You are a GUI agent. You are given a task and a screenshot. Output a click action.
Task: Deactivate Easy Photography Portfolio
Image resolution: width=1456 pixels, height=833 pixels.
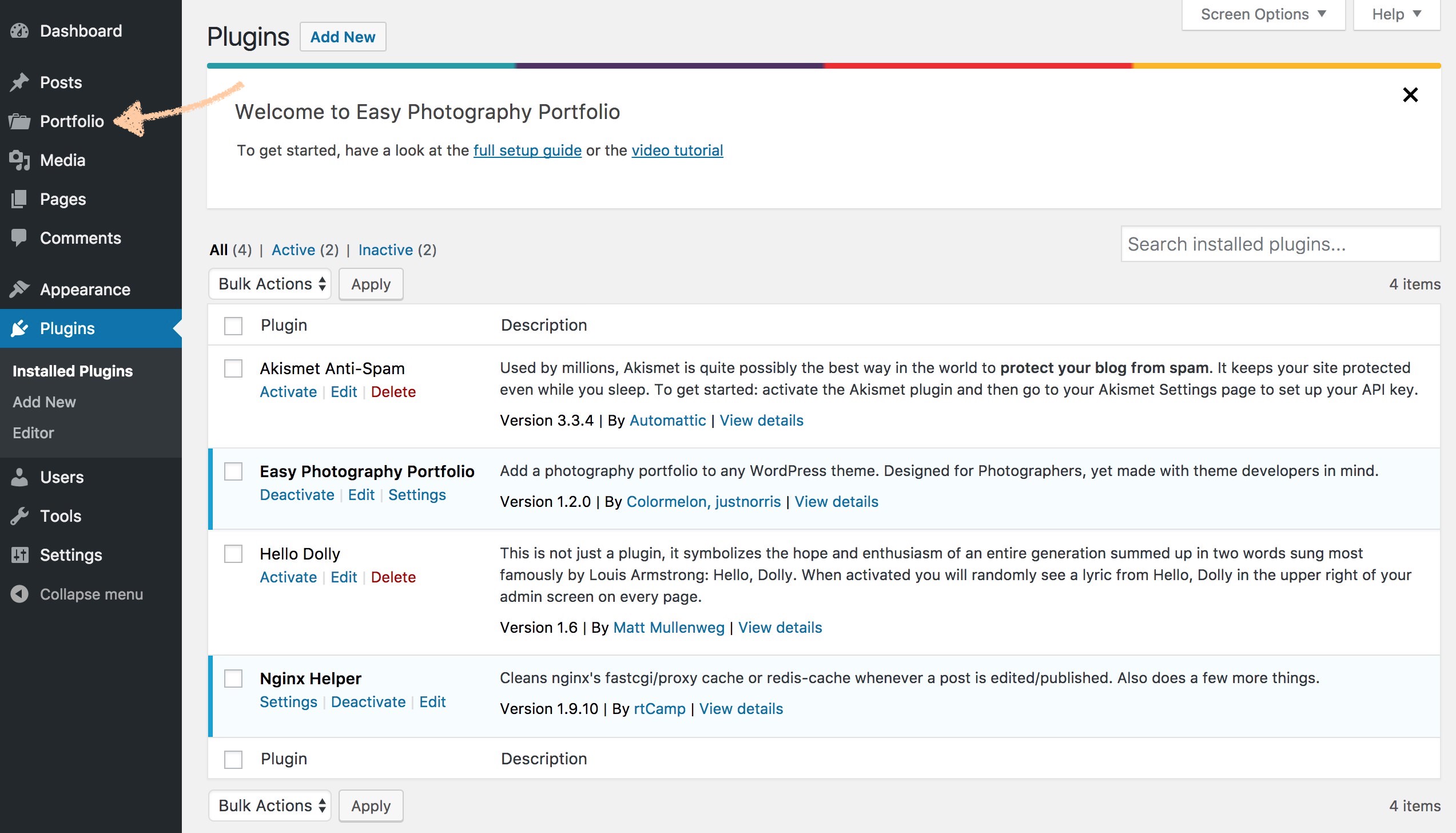[297, 495]
